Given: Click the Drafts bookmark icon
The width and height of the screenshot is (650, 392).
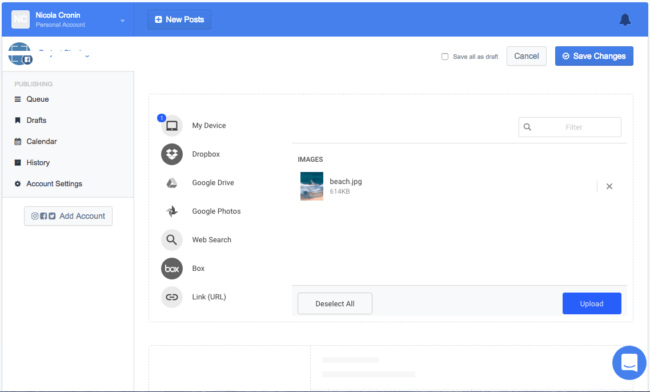Looking at the screenshot, I should (x=17, y=120).
